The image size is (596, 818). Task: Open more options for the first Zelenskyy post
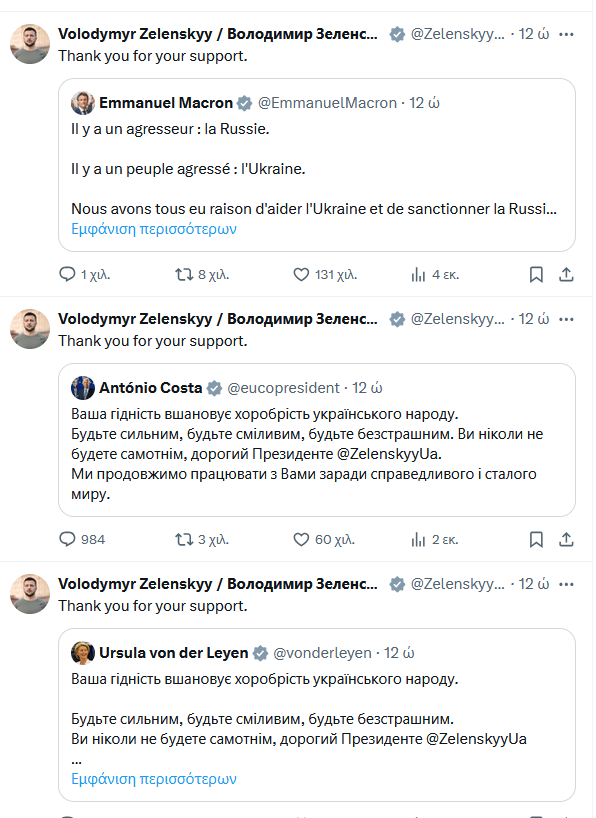click(x=566, y=34)
